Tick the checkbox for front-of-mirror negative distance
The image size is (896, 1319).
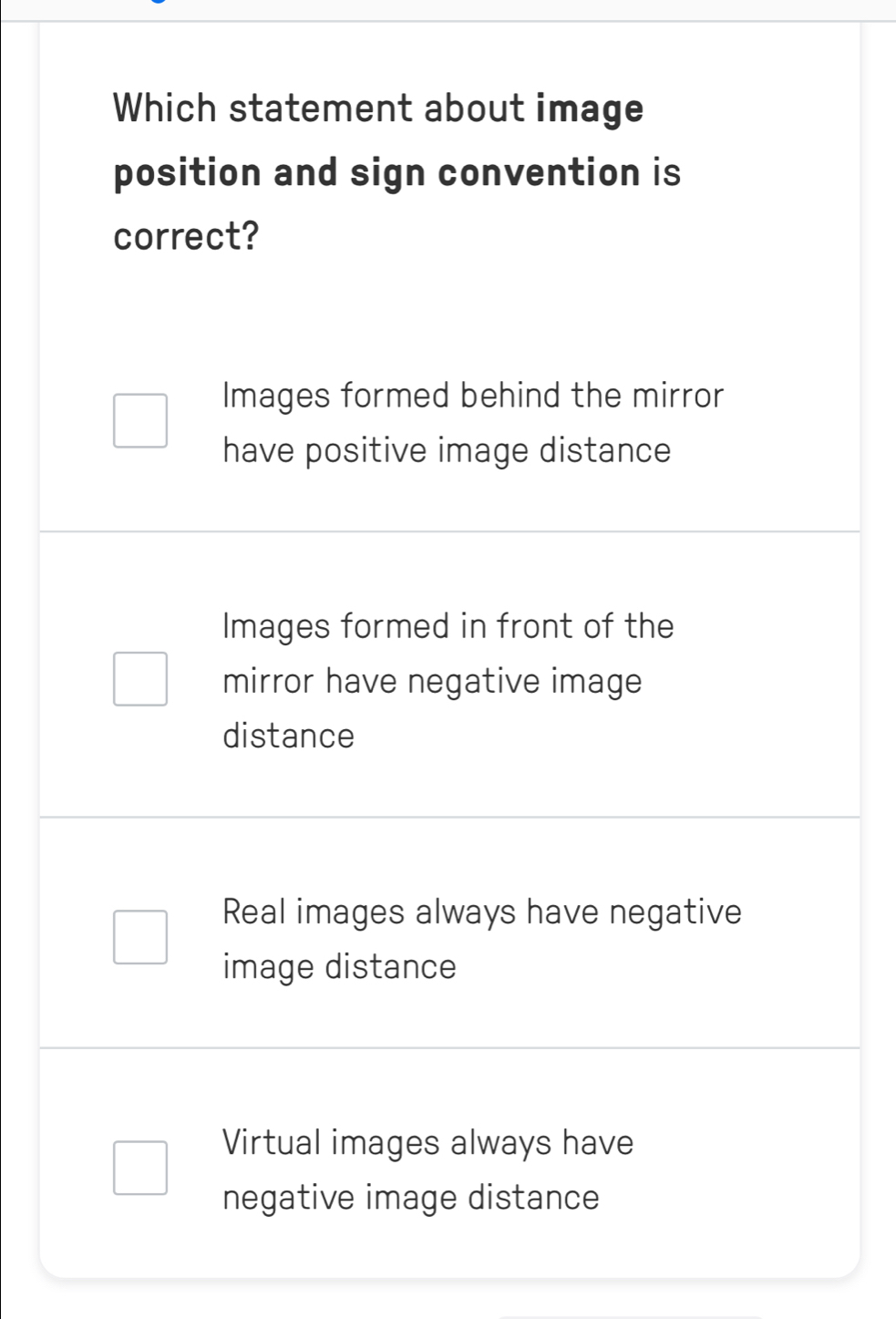(x=140, y=679)
